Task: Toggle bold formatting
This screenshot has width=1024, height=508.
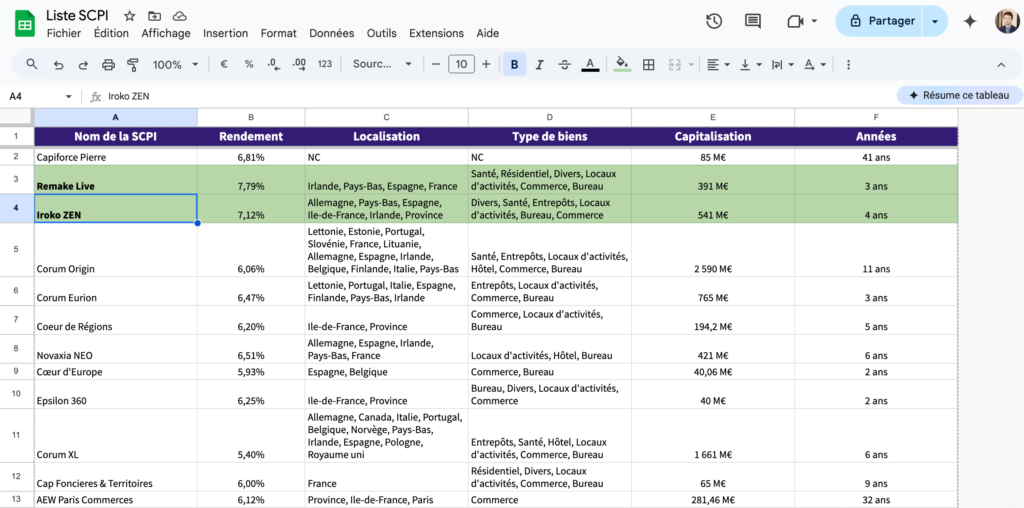Action: click(515, 64)
